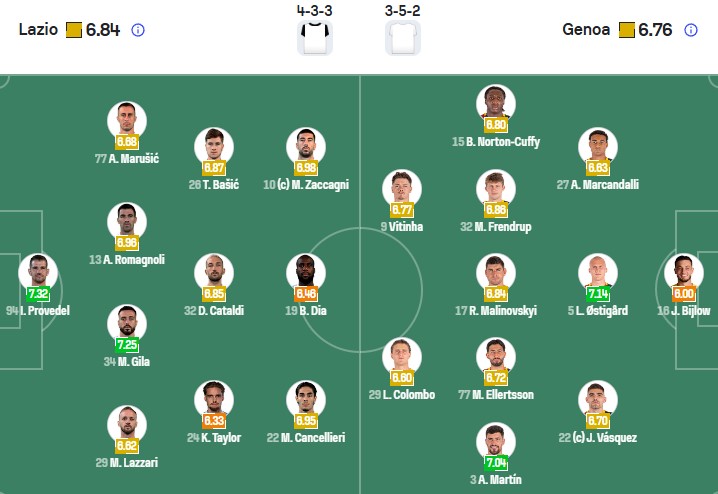Open B. Dia's player photo

(x=306, y=273)
